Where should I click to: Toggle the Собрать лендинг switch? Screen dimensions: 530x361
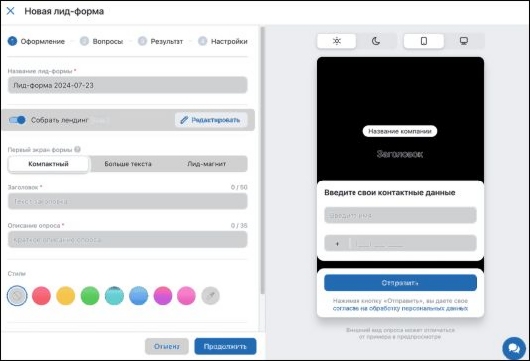click(17, 120)
